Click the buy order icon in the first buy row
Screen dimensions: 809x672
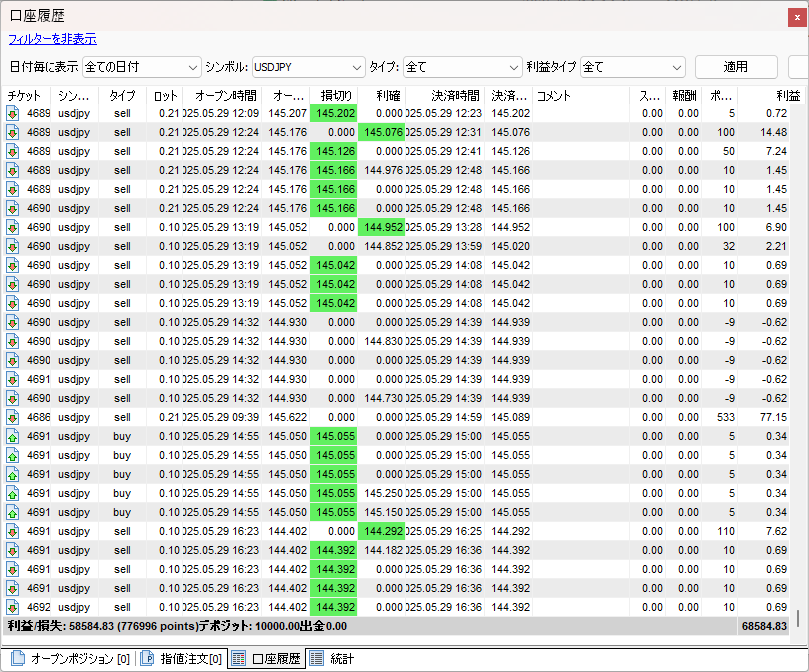tap(12, 436)
